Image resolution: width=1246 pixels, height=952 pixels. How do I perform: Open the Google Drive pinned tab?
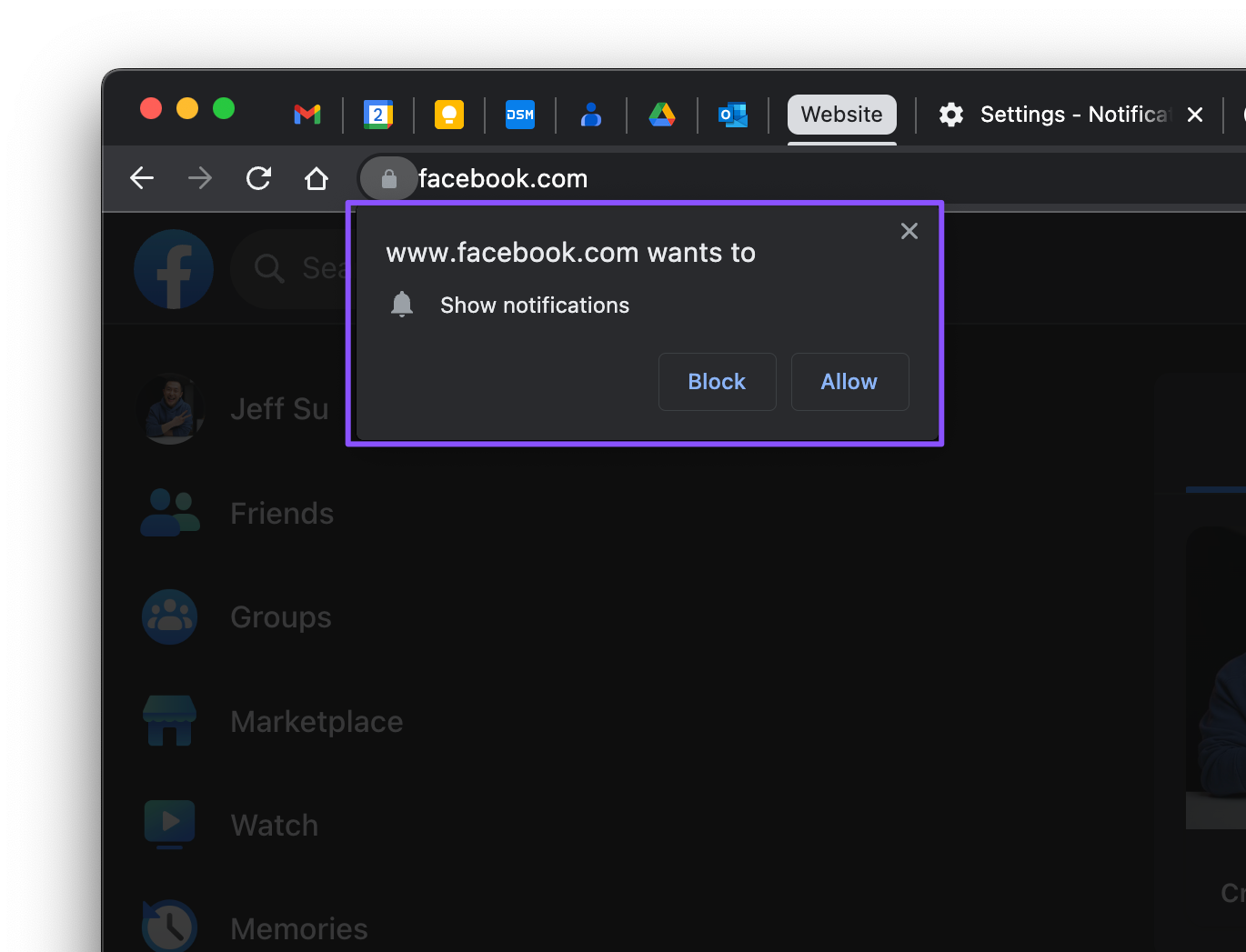point(662,115)
